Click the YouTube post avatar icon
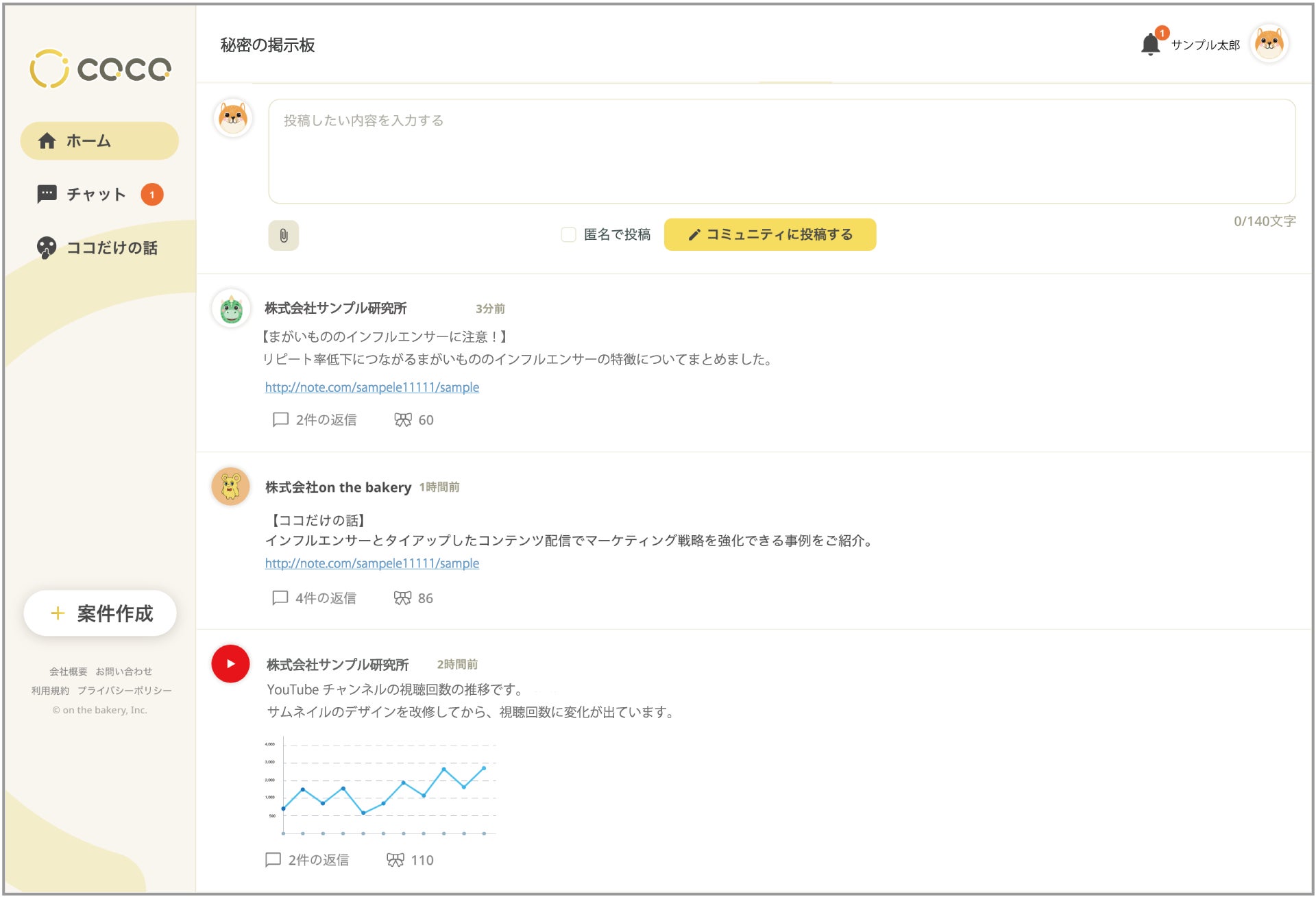This screenshot has height=897, width=1316. (x=230, y=663)
